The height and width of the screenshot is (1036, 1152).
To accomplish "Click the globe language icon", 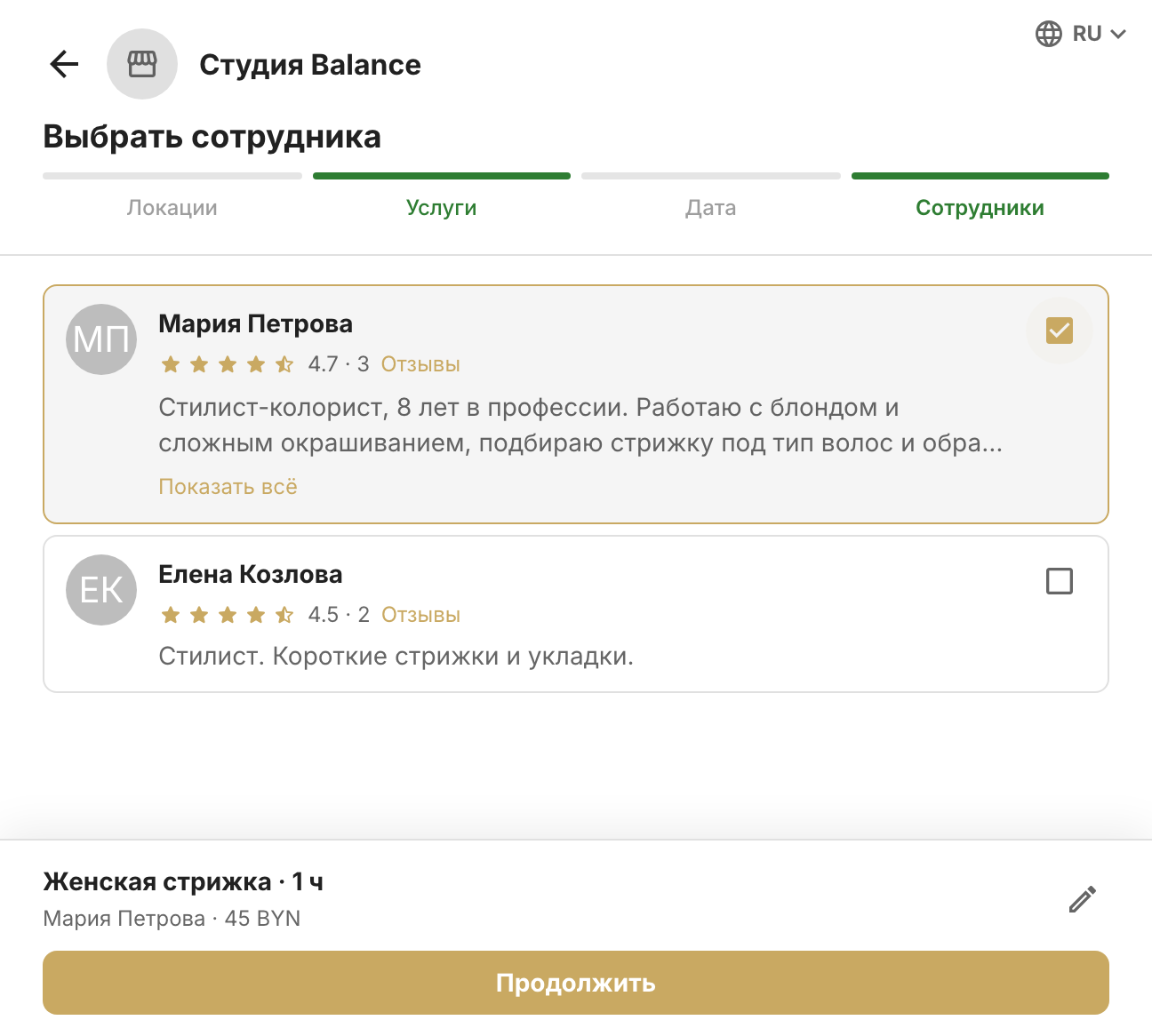I will [x=1049, y=34].
